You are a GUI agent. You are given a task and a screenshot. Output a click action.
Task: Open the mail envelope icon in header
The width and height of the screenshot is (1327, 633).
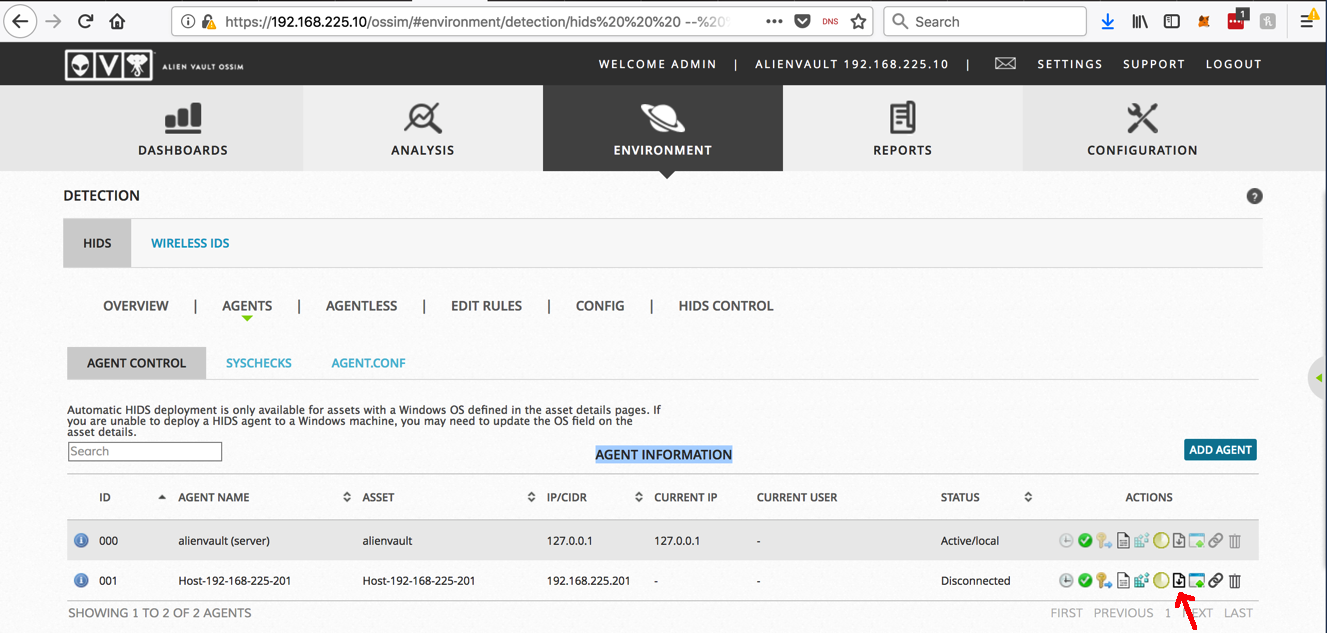coord(1005,63)
